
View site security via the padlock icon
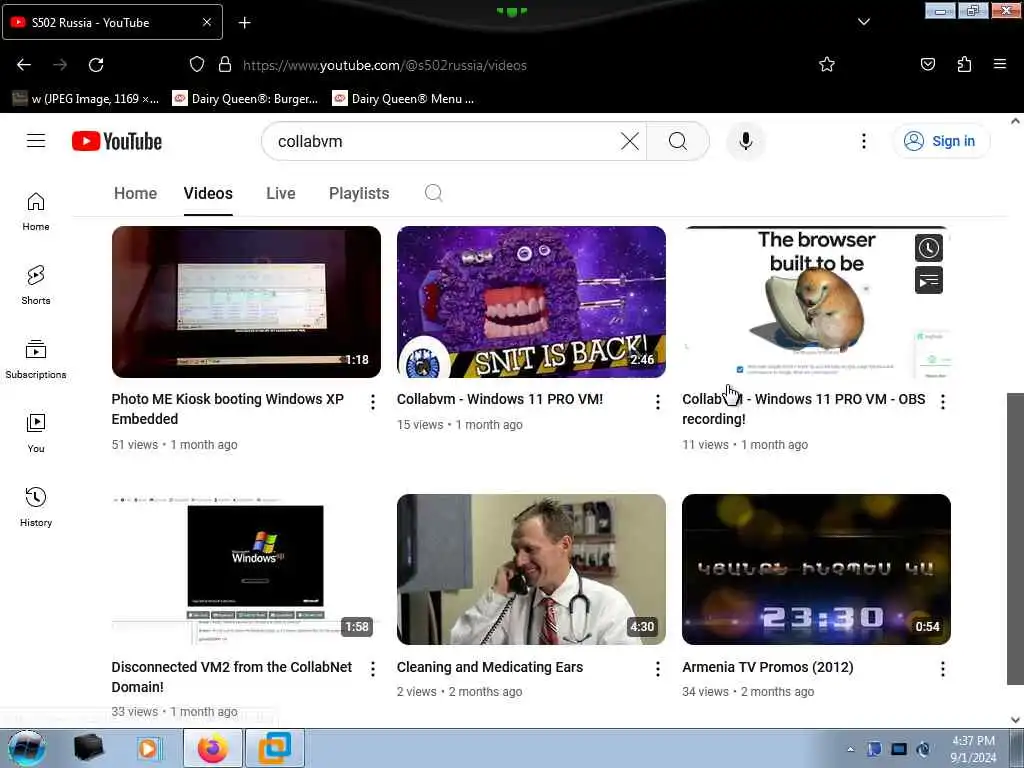click(225, 64)
